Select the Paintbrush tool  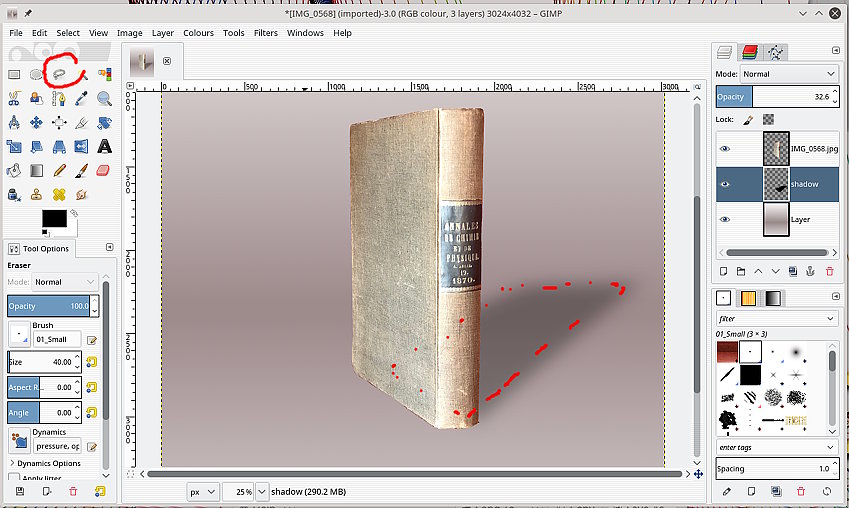tap(82, 171)
